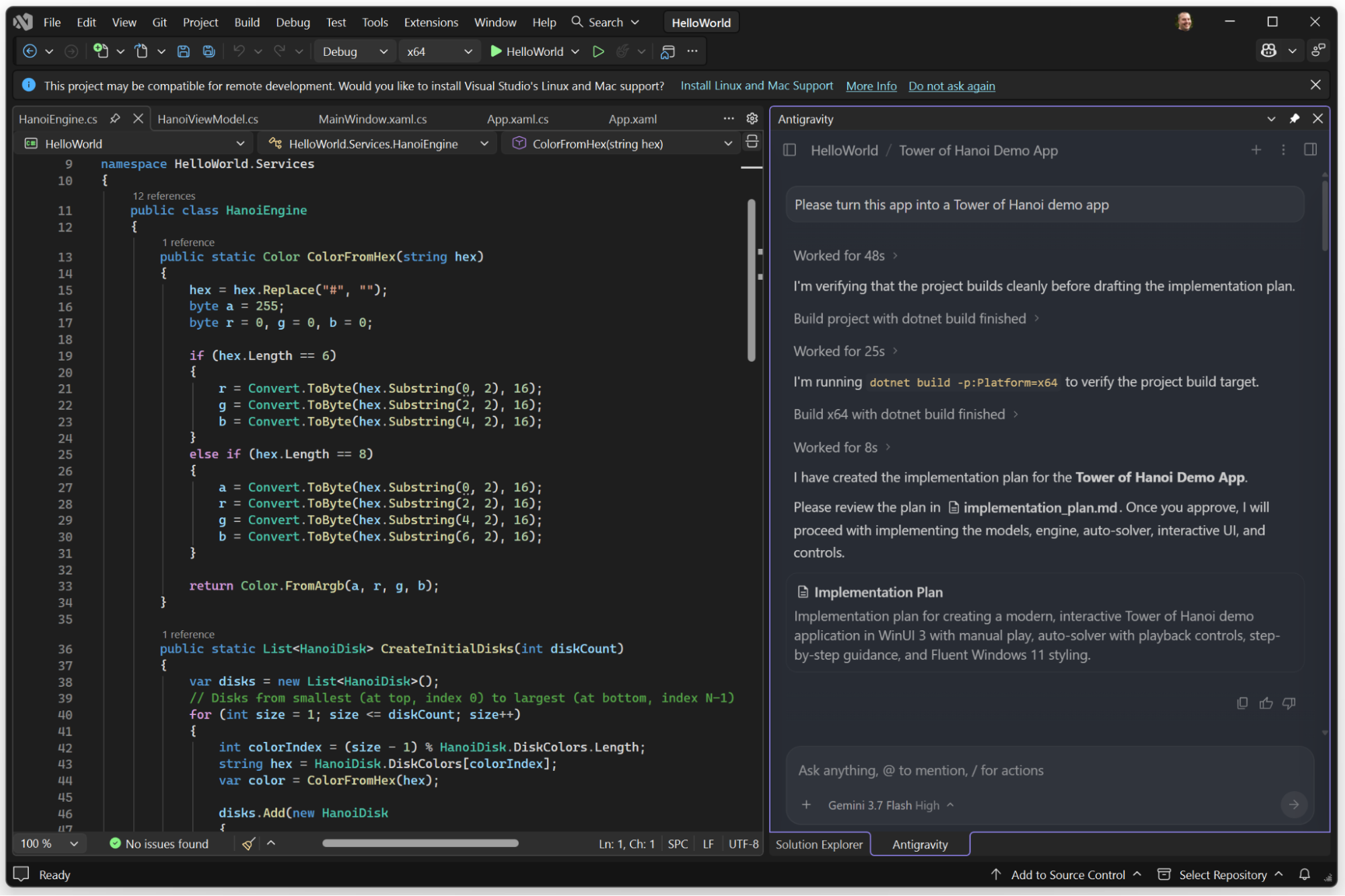
Task: Click the Visual Studio logo icon
Action: click(x=23, y=22)
